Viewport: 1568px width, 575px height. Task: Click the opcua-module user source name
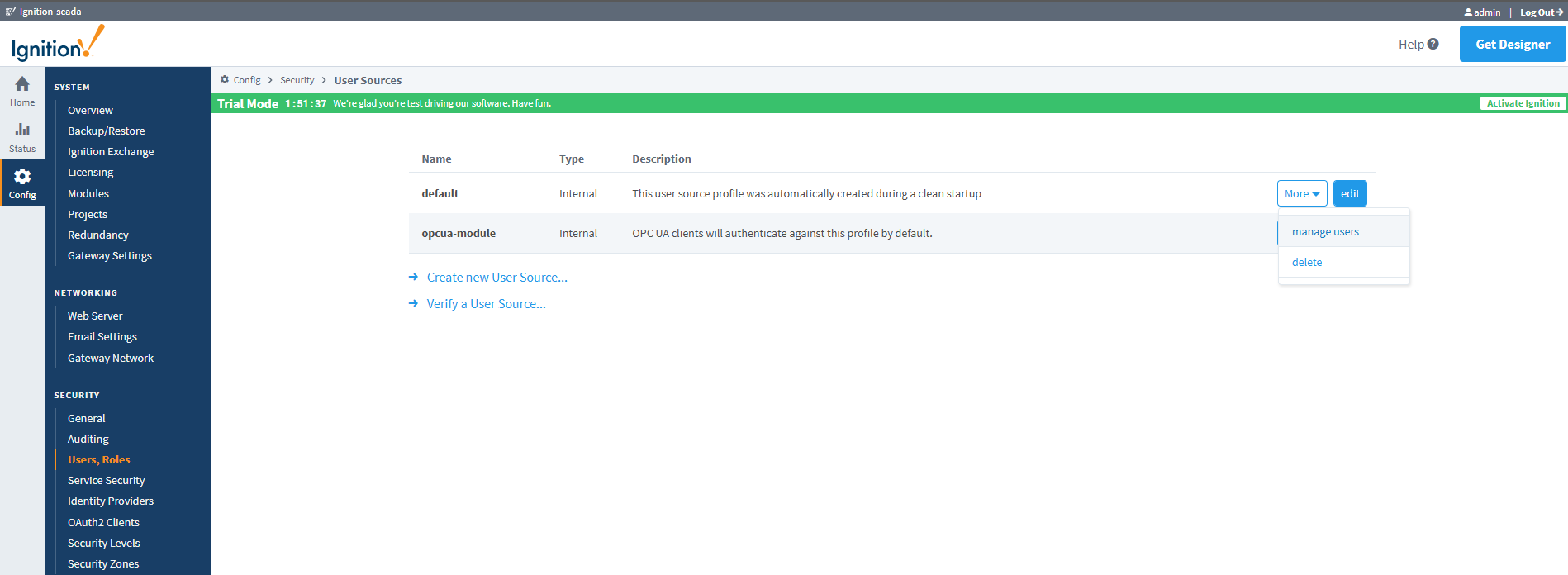[x=459, y=233]
